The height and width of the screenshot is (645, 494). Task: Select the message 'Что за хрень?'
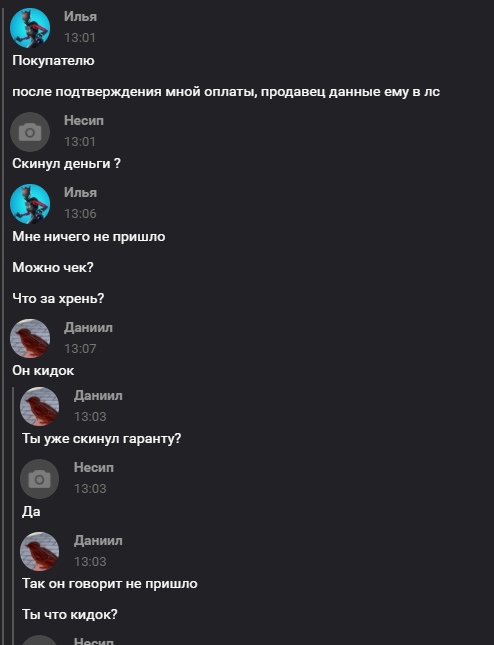(x=58, y=298)
